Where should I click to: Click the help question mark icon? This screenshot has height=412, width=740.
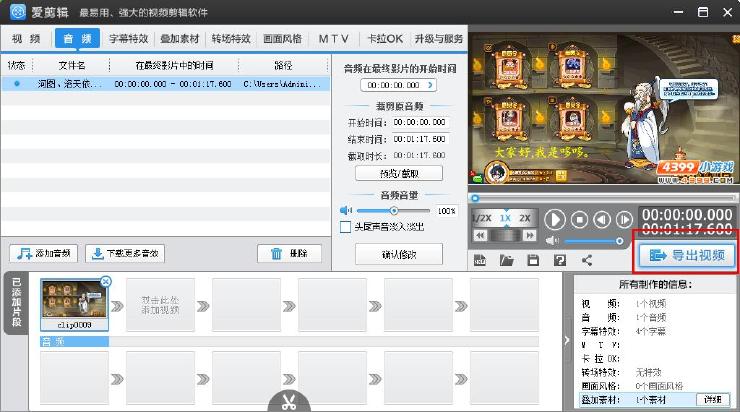[x=560, y=260]
